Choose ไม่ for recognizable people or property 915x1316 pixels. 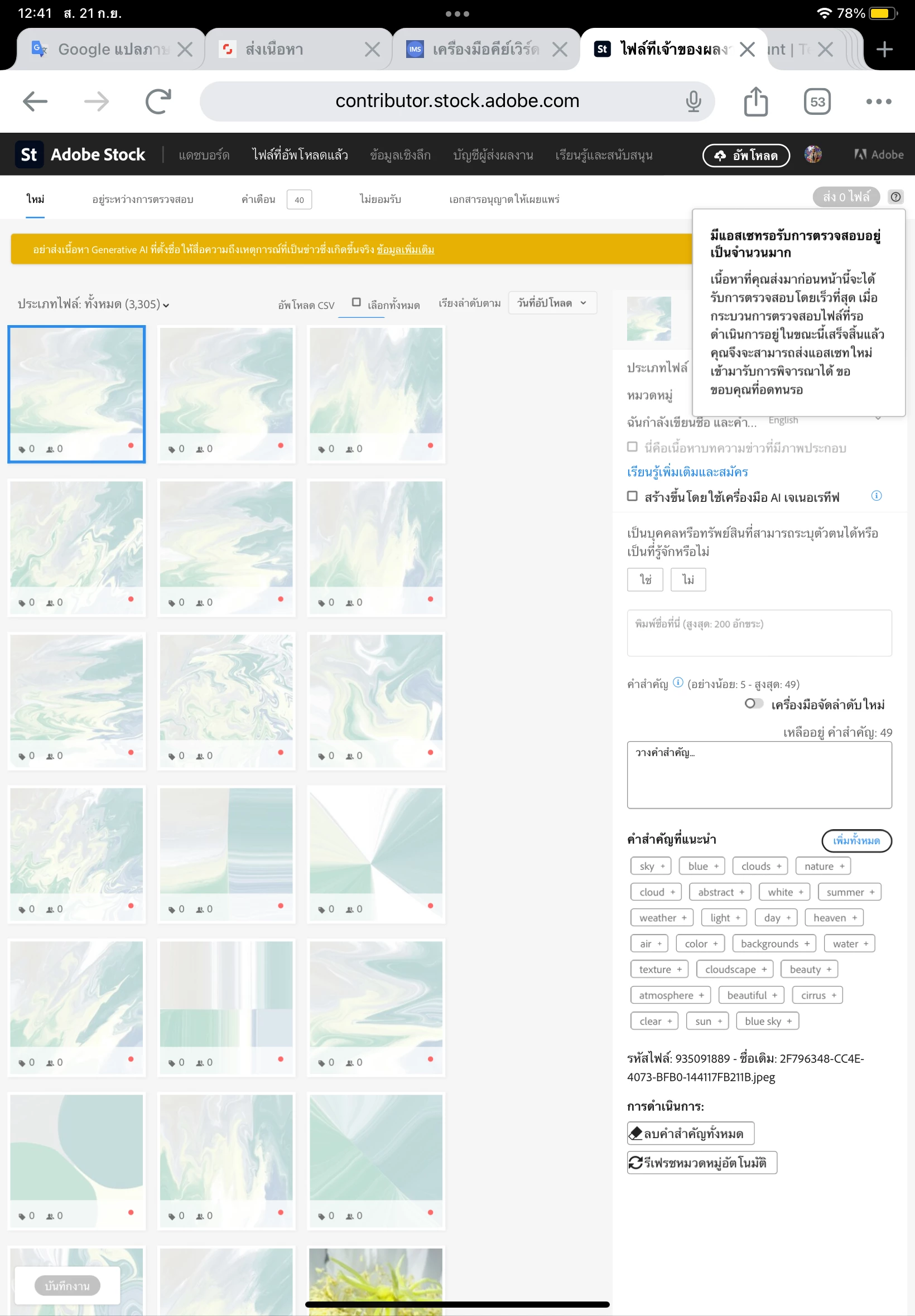688,579
